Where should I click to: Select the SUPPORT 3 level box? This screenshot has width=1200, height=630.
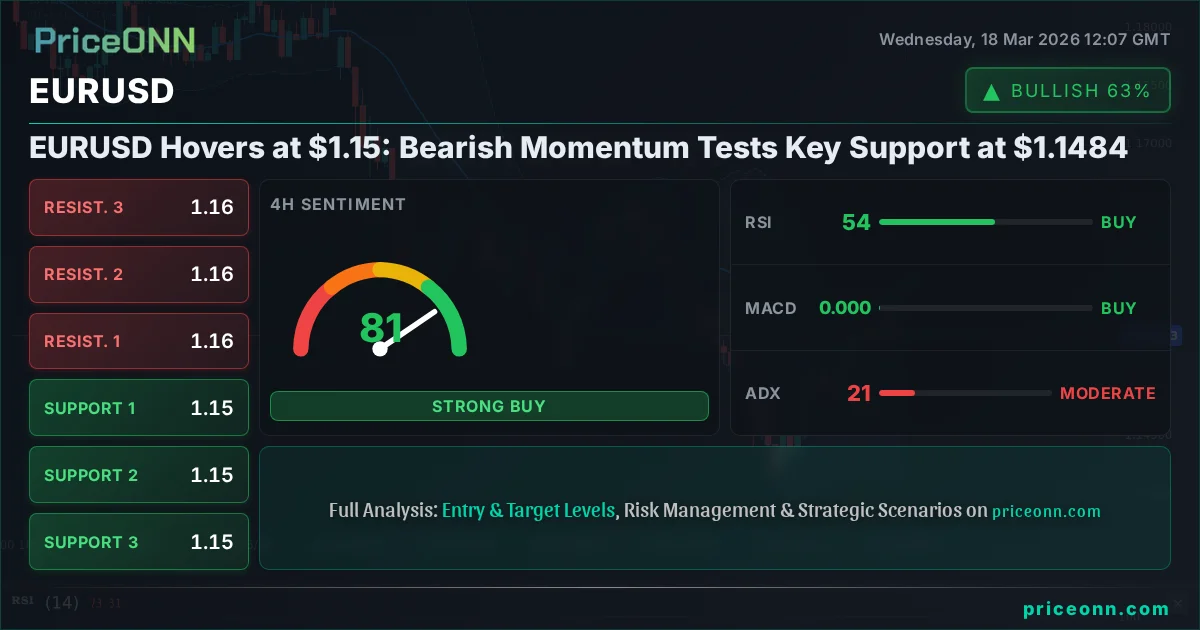pos(139,542)
